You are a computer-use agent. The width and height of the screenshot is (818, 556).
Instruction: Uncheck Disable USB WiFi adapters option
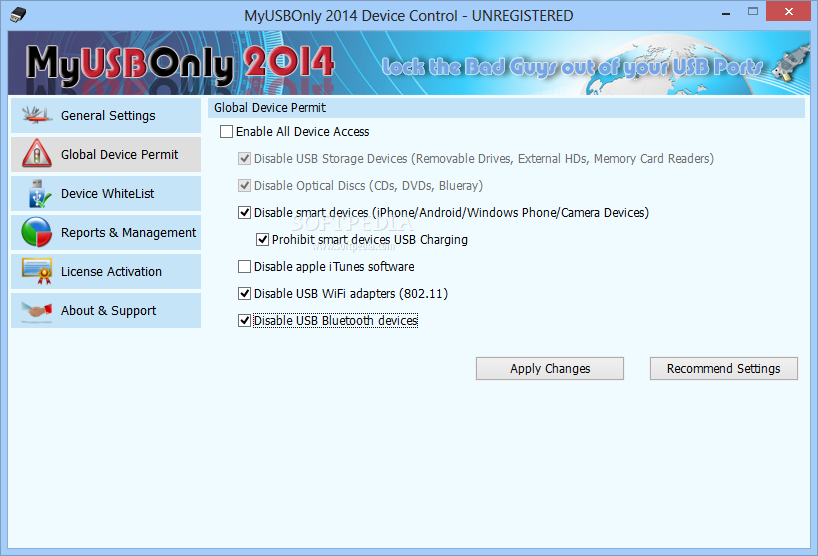tap(244, 294)
